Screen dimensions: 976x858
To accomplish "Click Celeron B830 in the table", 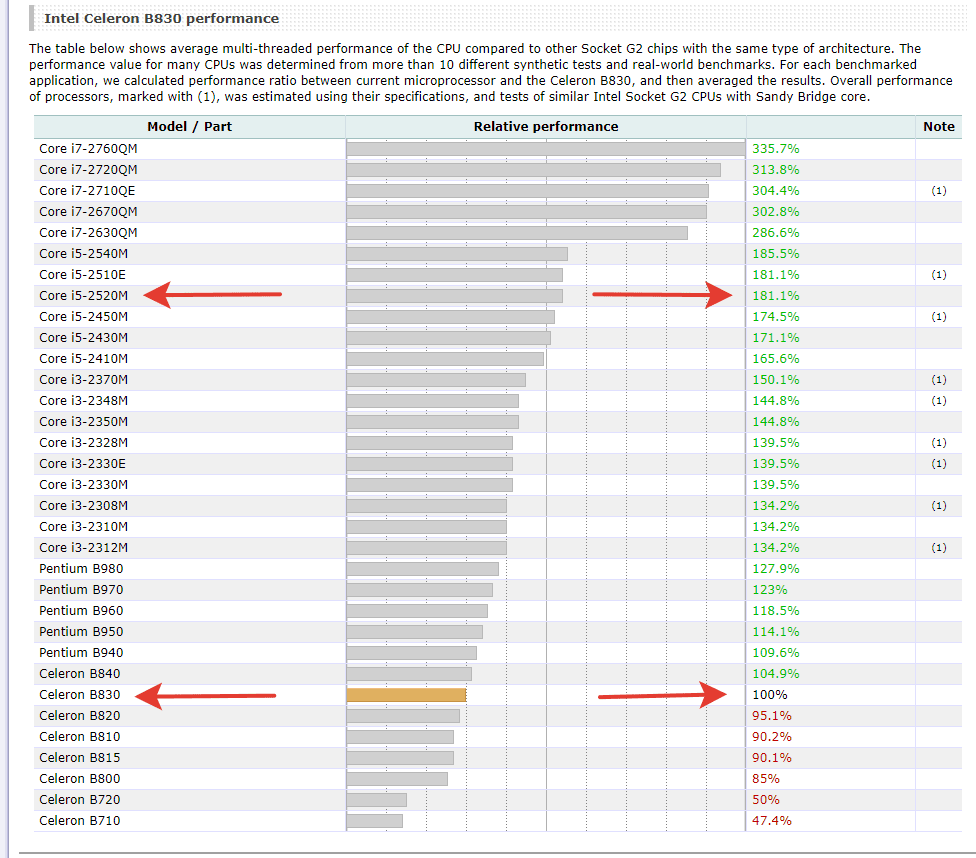I will pyautogui.click(x=80, y=695).
